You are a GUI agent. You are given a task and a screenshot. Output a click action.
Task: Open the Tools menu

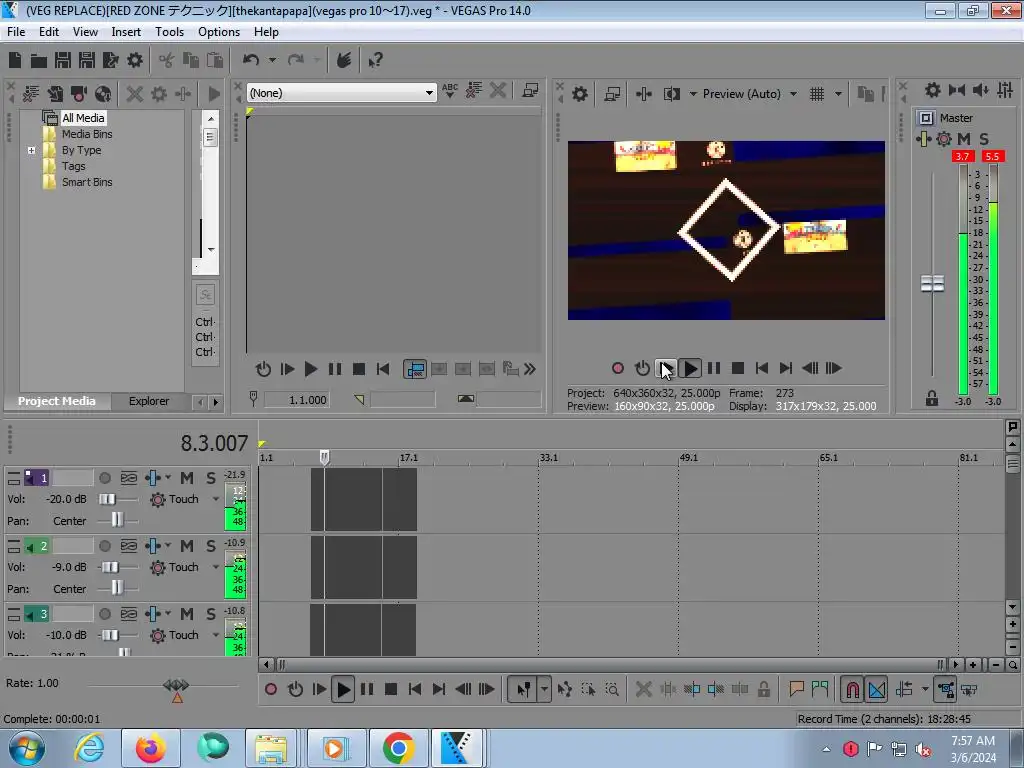[x=169, y=32]
